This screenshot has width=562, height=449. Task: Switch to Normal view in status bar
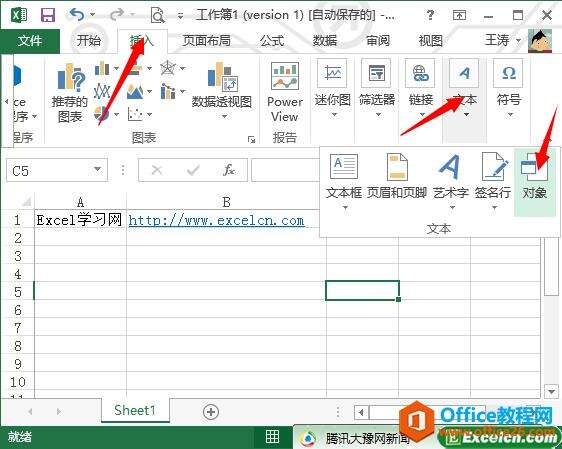pos(272,436)
